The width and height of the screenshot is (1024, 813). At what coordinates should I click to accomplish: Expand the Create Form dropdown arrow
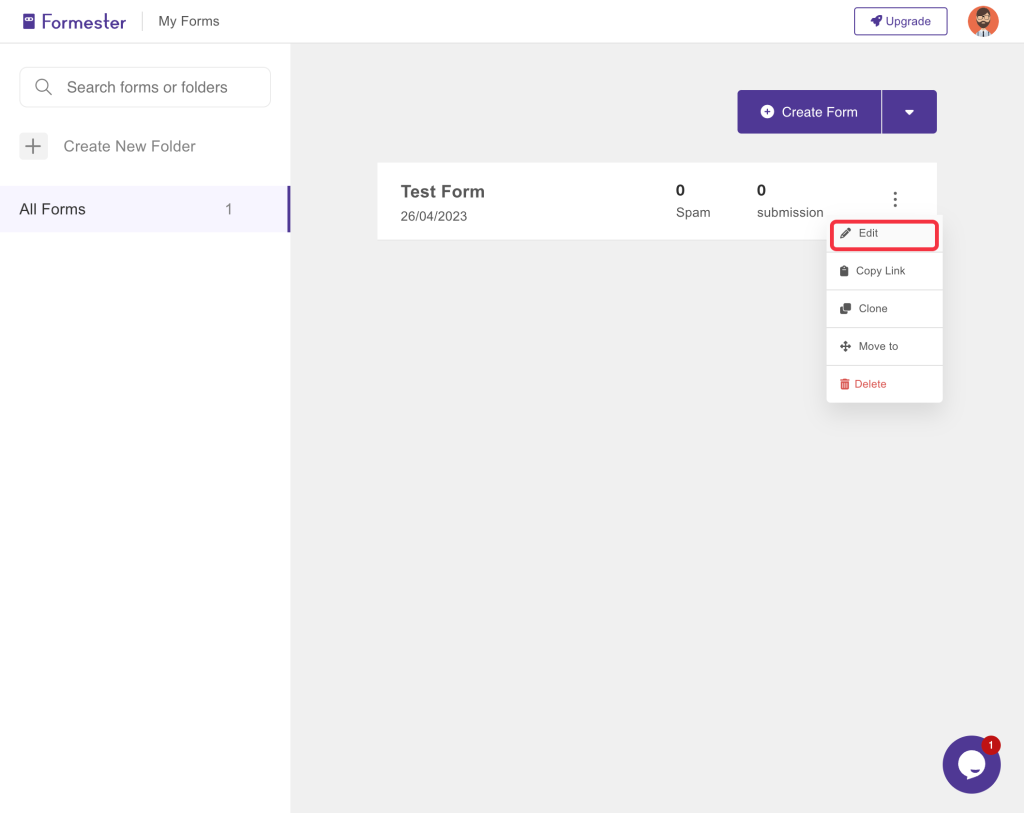point(909,112)
